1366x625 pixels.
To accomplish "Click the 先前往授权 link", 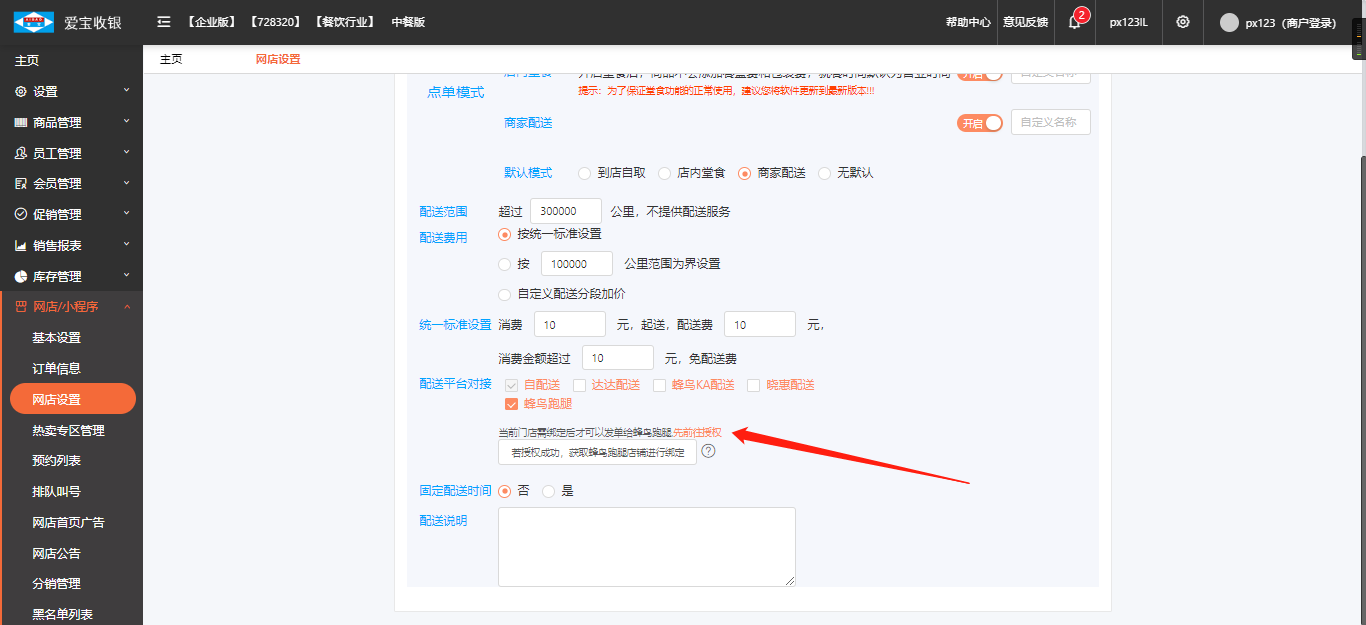I will click(x=697, y=433).
